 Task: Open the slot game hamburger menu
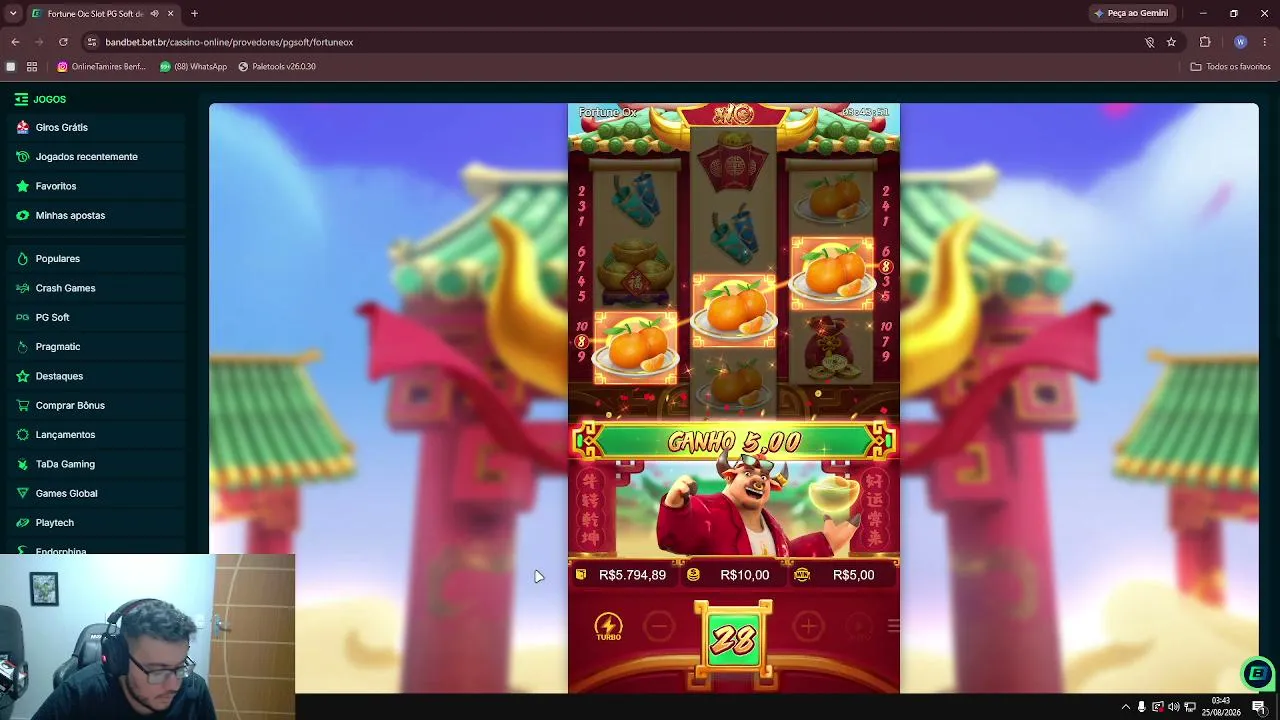(893, 626)
